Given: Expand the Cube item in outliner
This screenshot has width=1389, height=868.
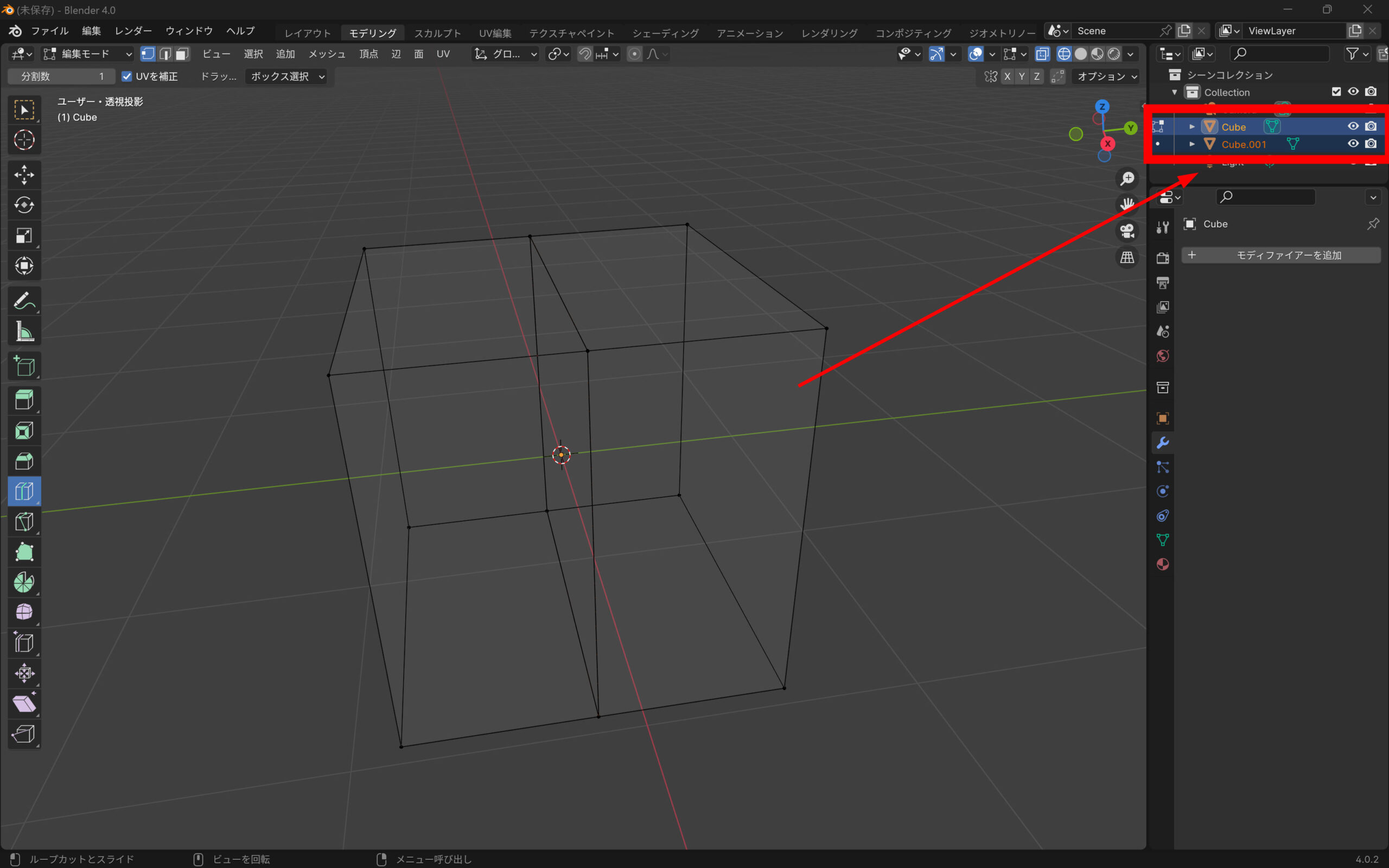Looking at the screenshot, I should 1192,127.
